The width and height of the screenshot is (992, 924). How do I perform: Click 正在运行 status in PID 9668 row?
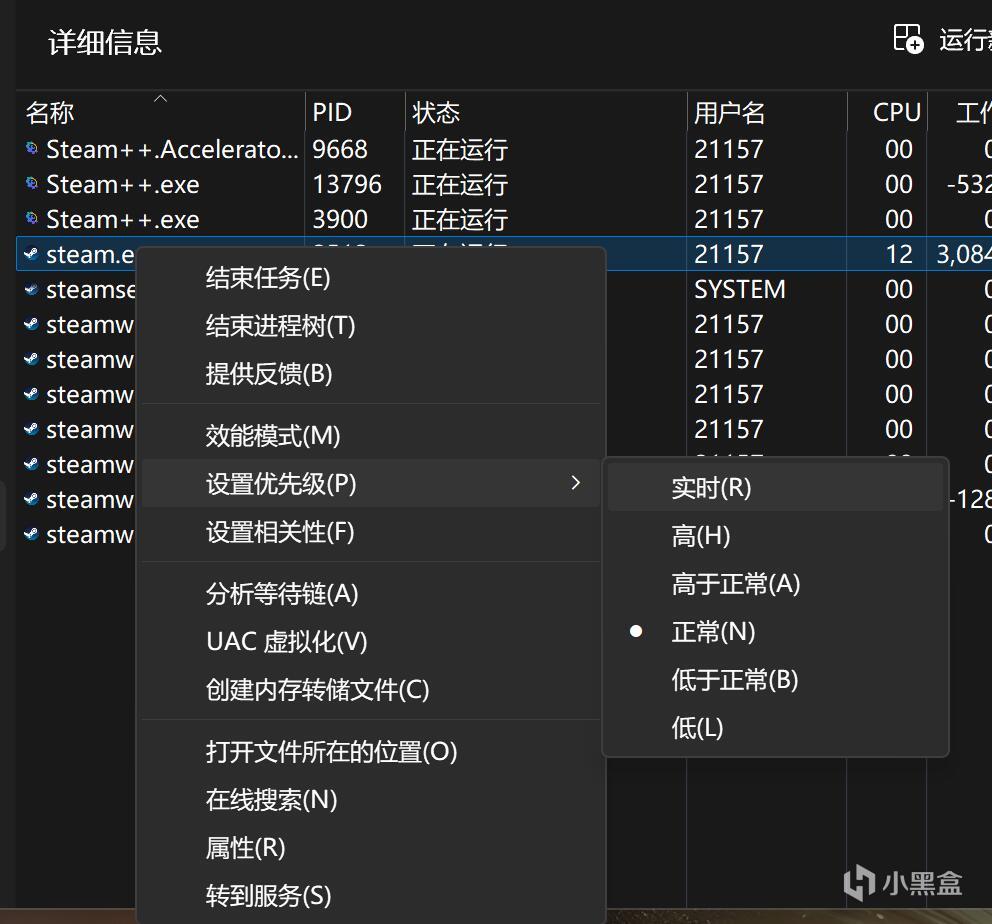click(x=460, y=149)
